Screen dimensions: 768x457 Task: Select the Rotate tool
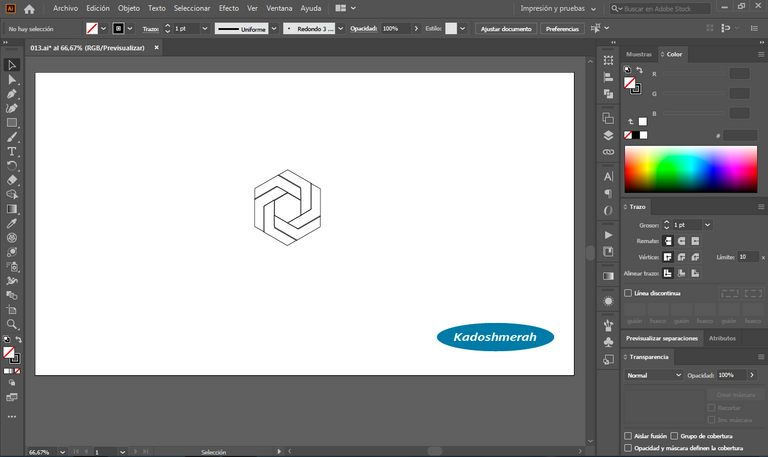(x=12, y=166)
